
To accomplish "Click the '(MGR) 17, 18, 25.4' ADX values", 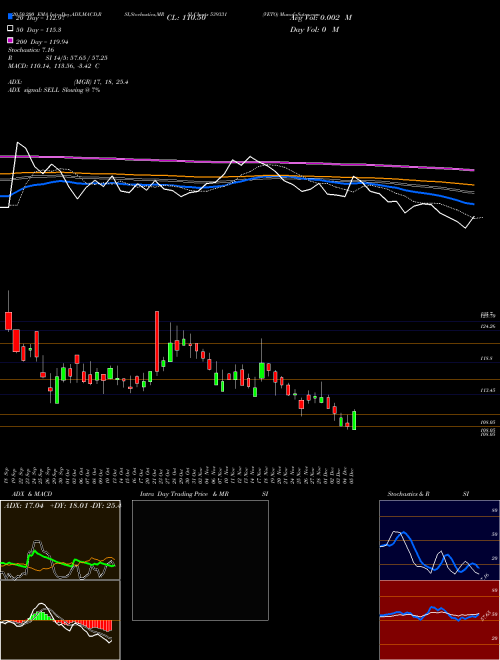I will pyautogui.click(x=101, y=82).
